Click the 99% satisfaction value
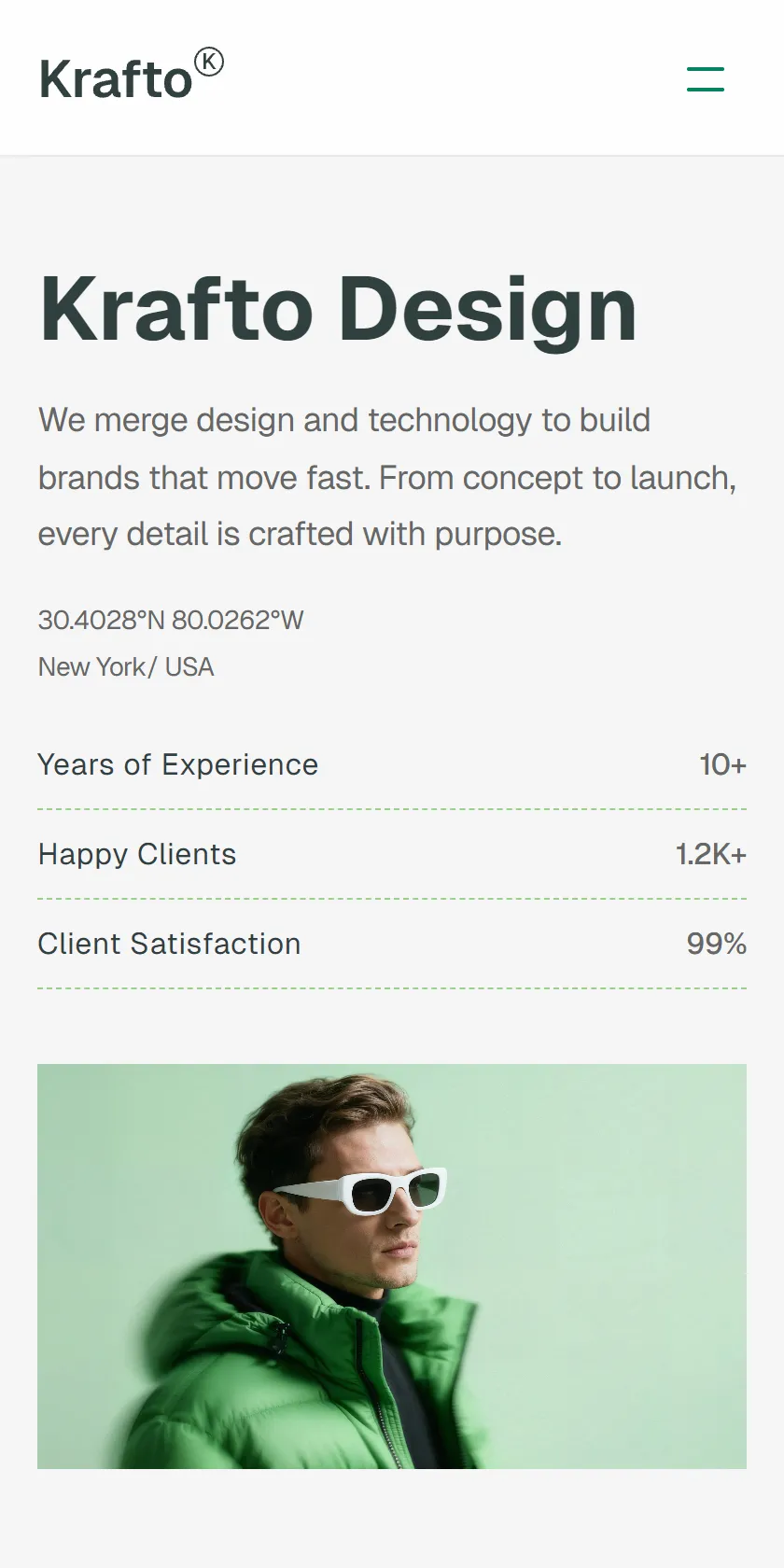 (x=717, y=944)
